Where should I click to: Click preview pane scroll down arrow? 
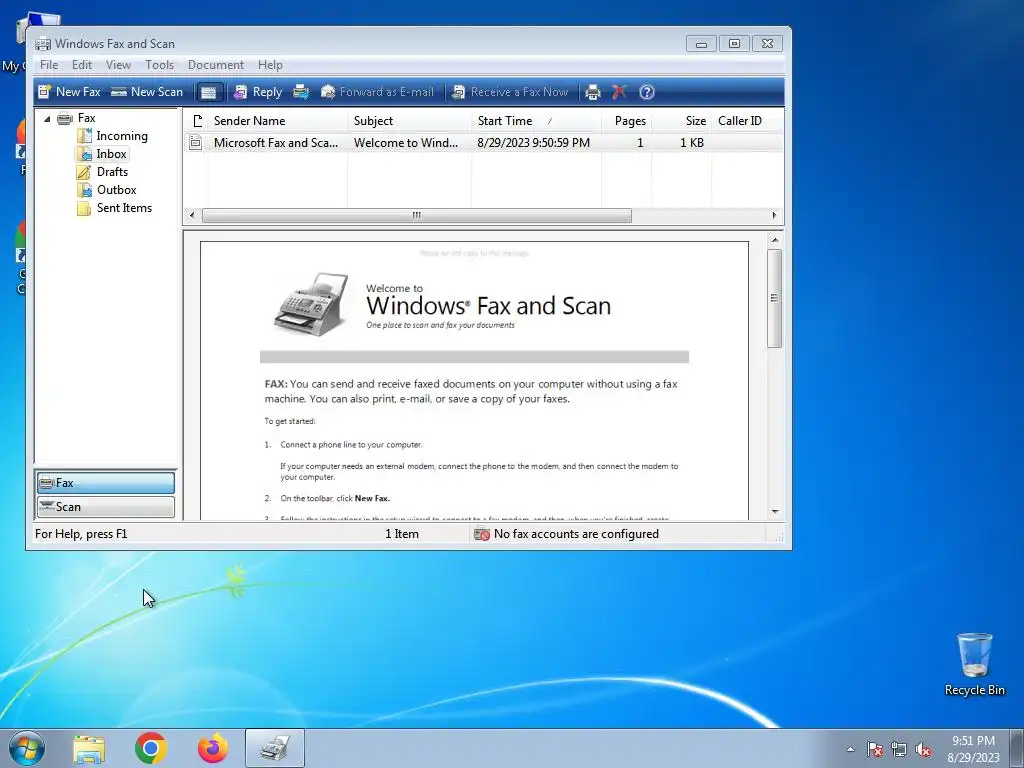775,511
